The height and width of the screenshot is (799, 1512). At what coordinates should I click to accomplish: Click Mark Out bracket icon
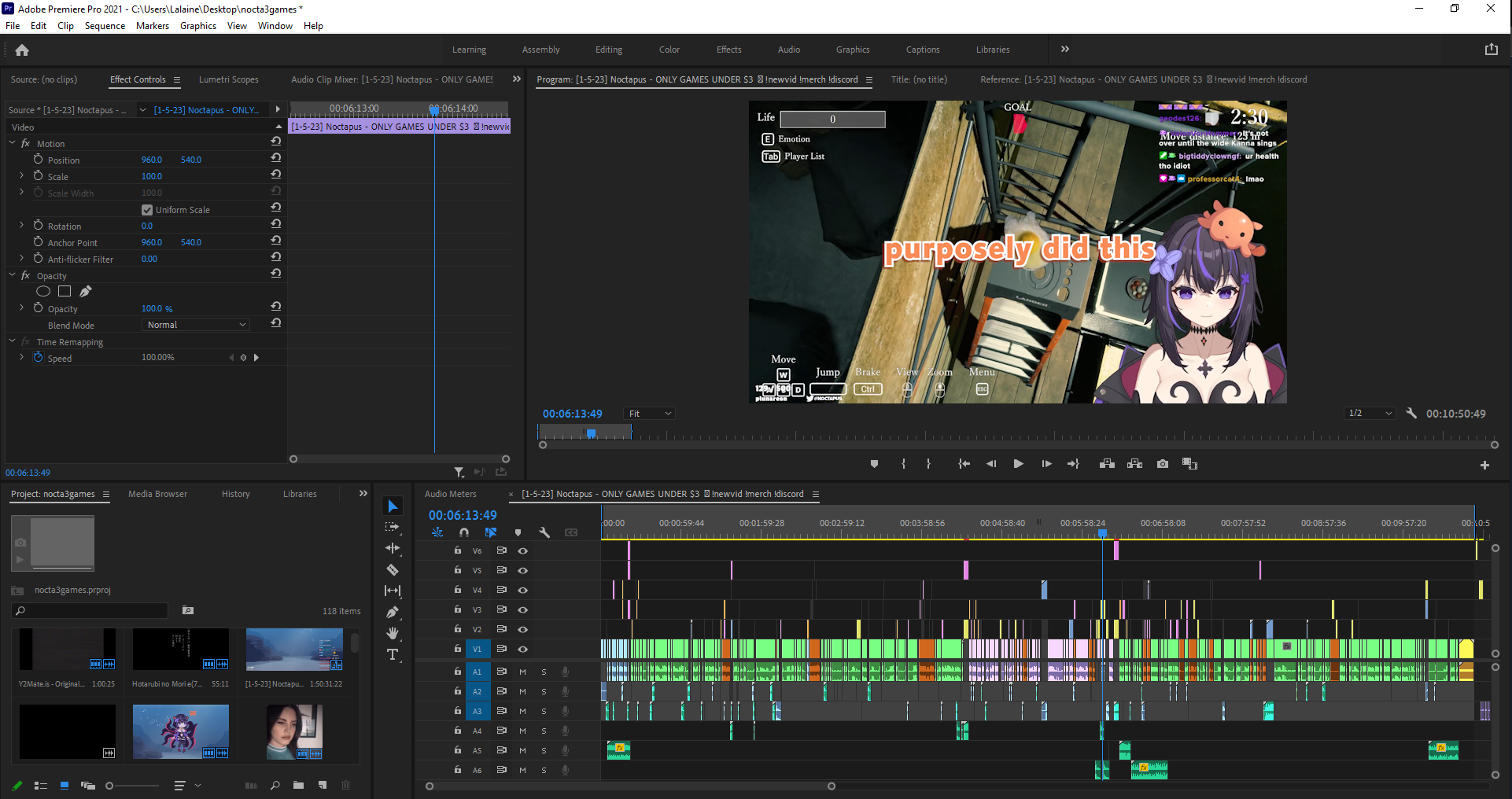928,464
